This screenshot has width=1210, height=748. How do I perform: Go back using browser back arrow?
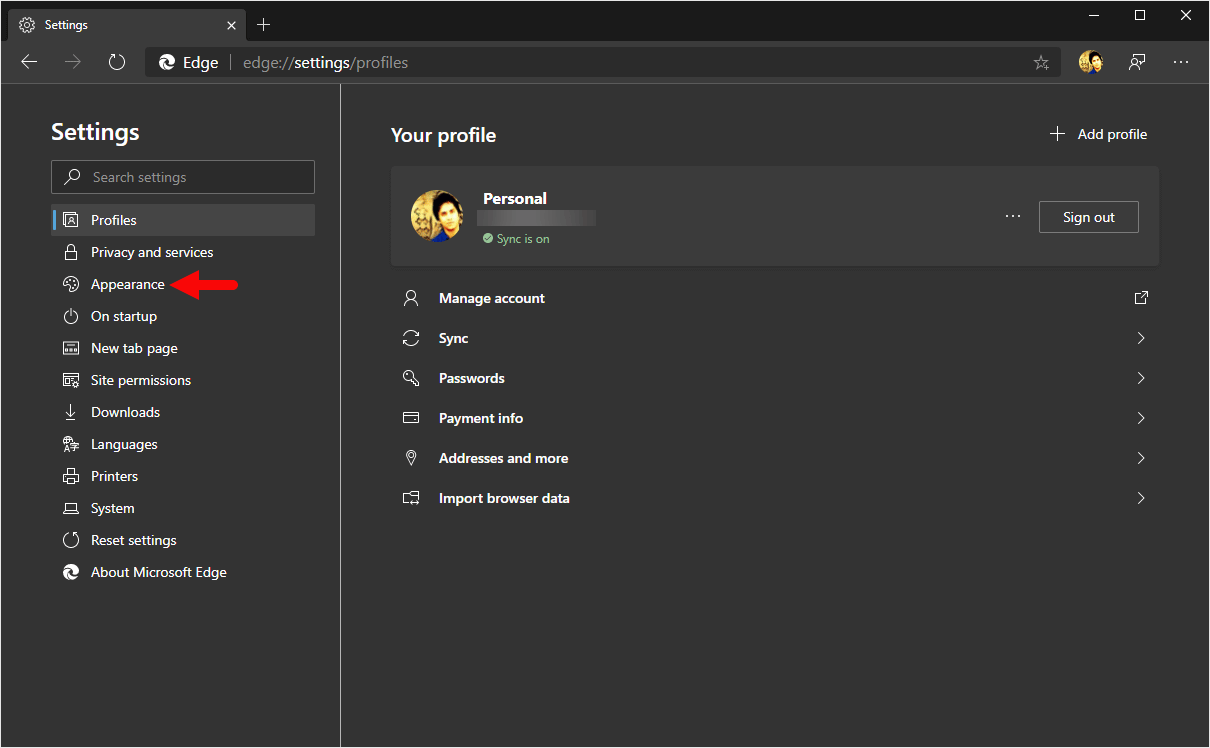pyautogui.click(x=29, y=62)
